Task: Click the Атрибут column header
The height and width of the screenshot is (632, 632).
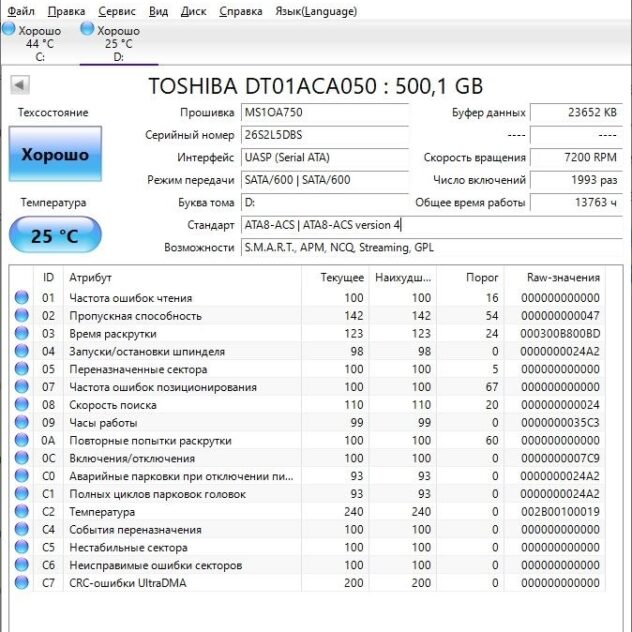Action: click(90, 277)
